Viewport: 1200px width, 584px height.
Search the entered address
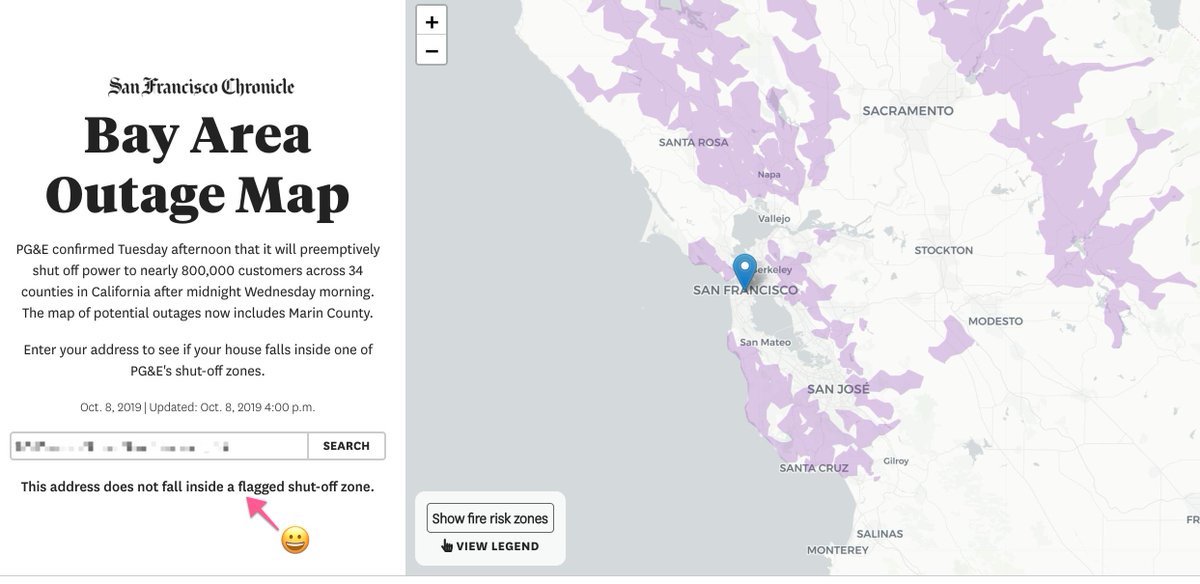tap(346, 446)
